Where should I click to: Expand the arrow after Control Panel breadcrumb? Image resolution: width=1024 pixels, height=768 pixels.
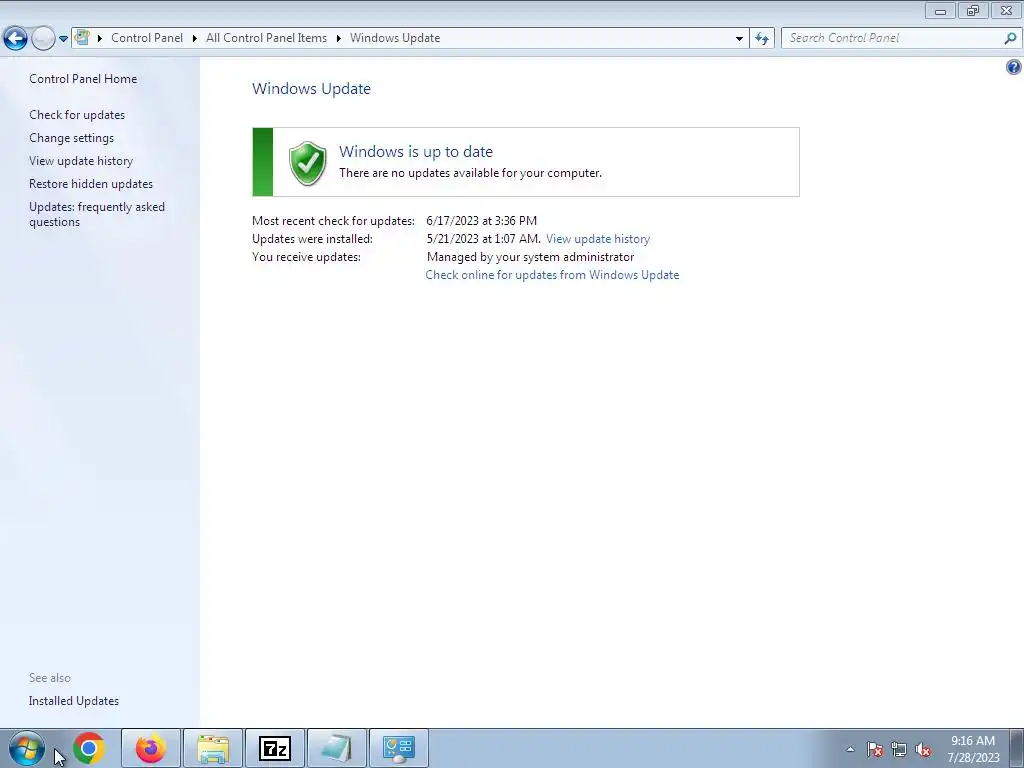tap(195, 38)
